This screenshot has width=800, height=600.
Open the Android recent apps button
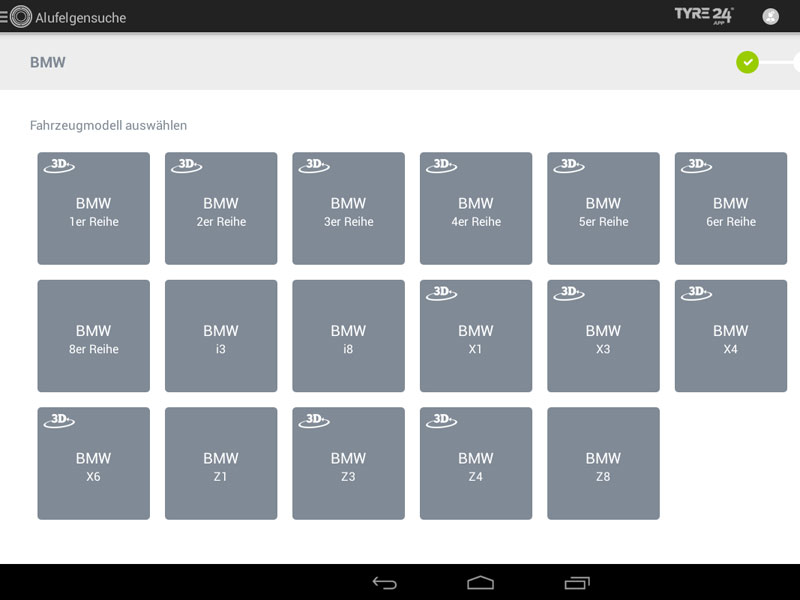tap(577, 583)
